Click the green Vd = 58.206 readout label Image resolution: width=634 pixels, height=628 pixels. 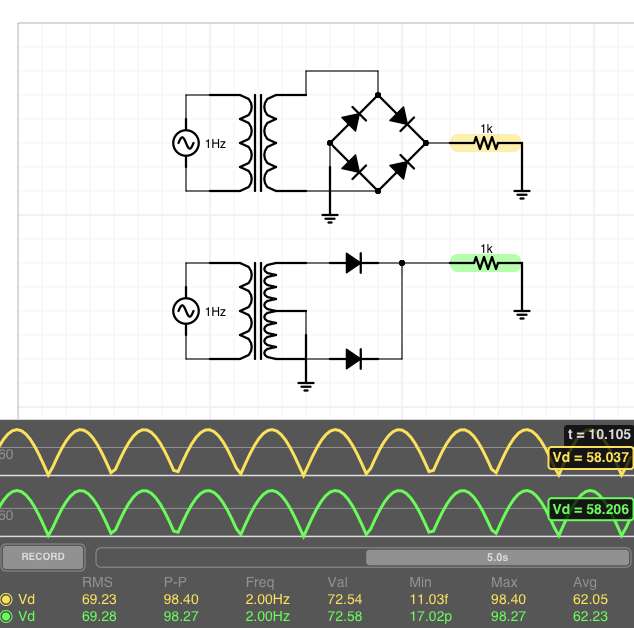[x=590, y=509]
